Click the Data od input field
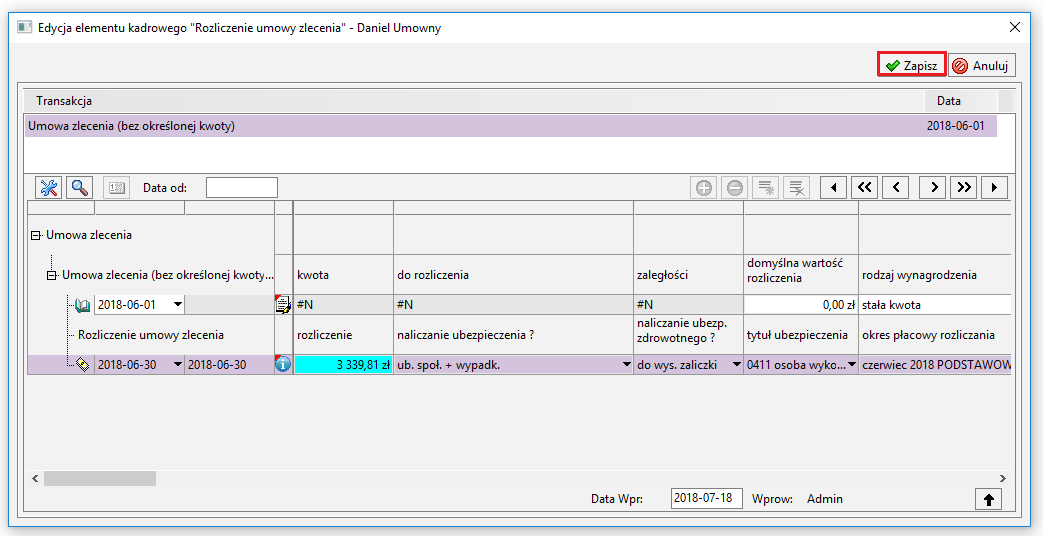 (x=241, y=188)
